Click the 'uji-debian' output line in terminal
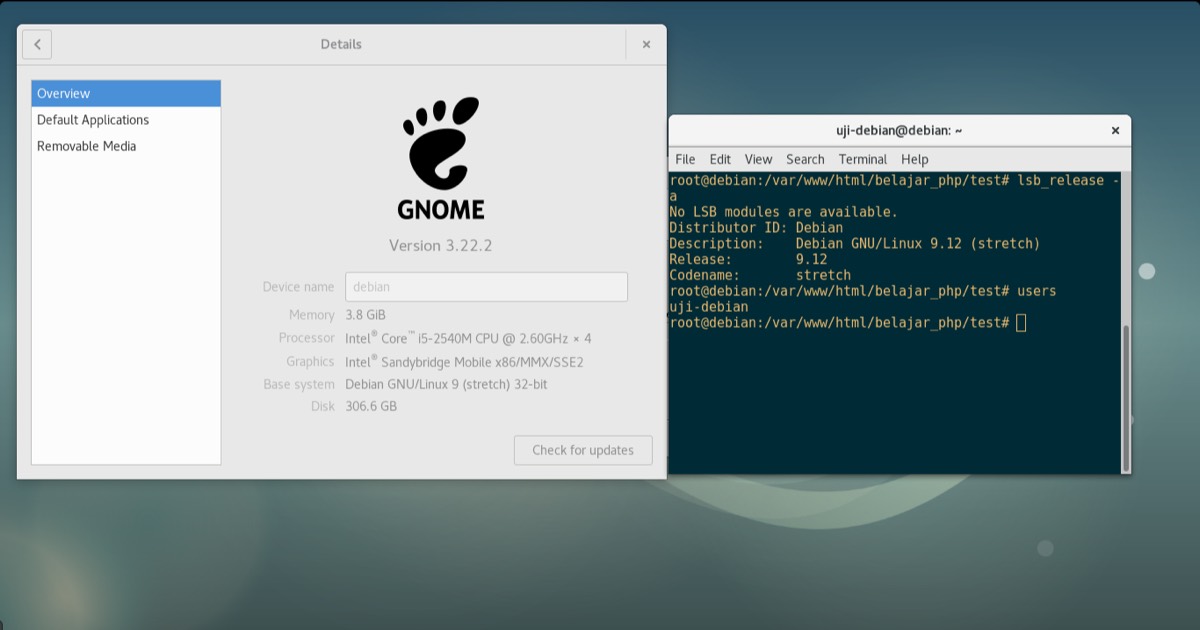Viewport: 1200px width, 630px height. (708, 307)
